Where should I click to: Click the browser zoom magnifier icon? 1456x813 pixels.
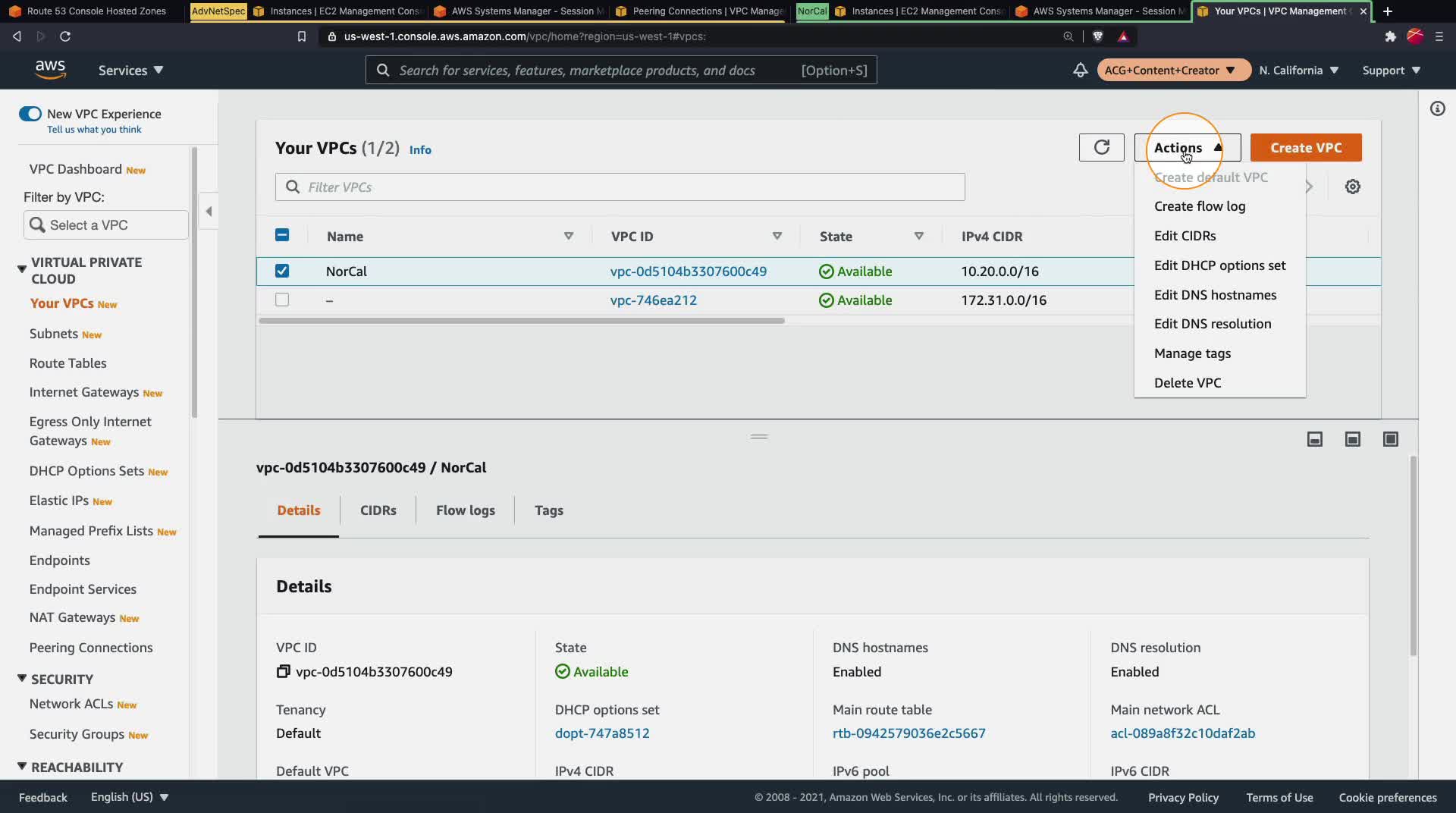[1068, 36]
